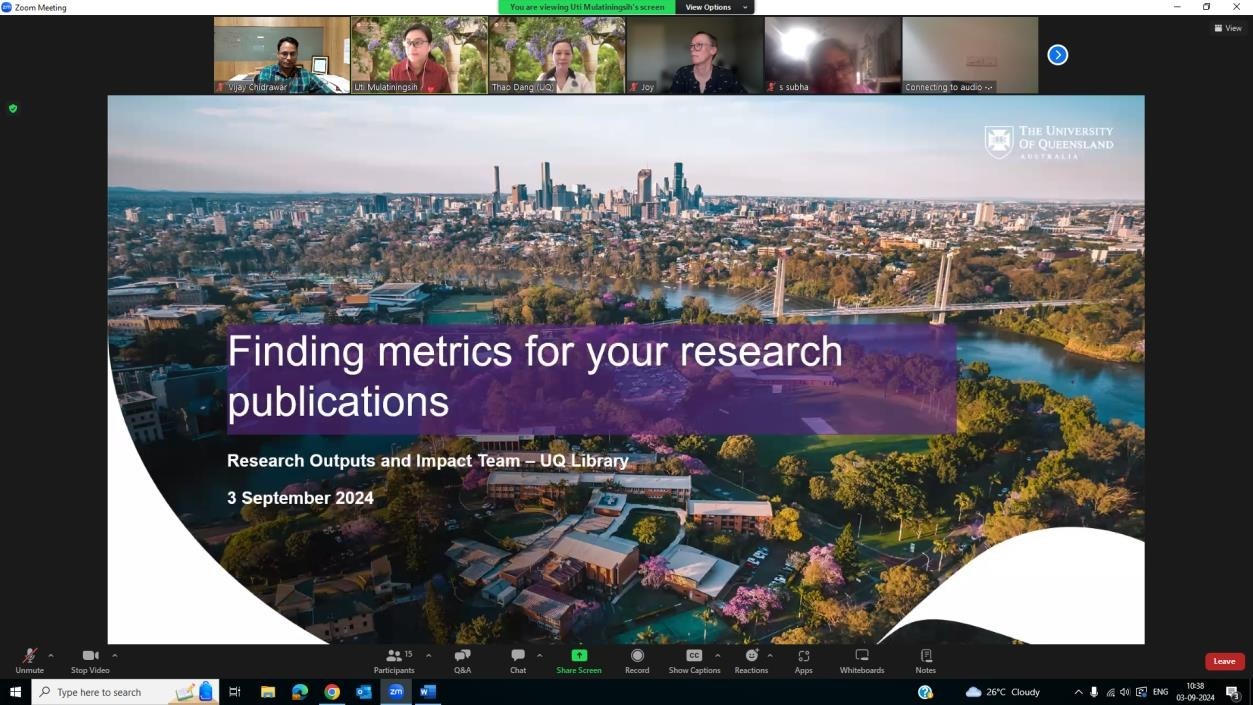Open Reactions menu
Image resolution: width=1253 pixels, height=705 pixels.
tap(751, 661)
